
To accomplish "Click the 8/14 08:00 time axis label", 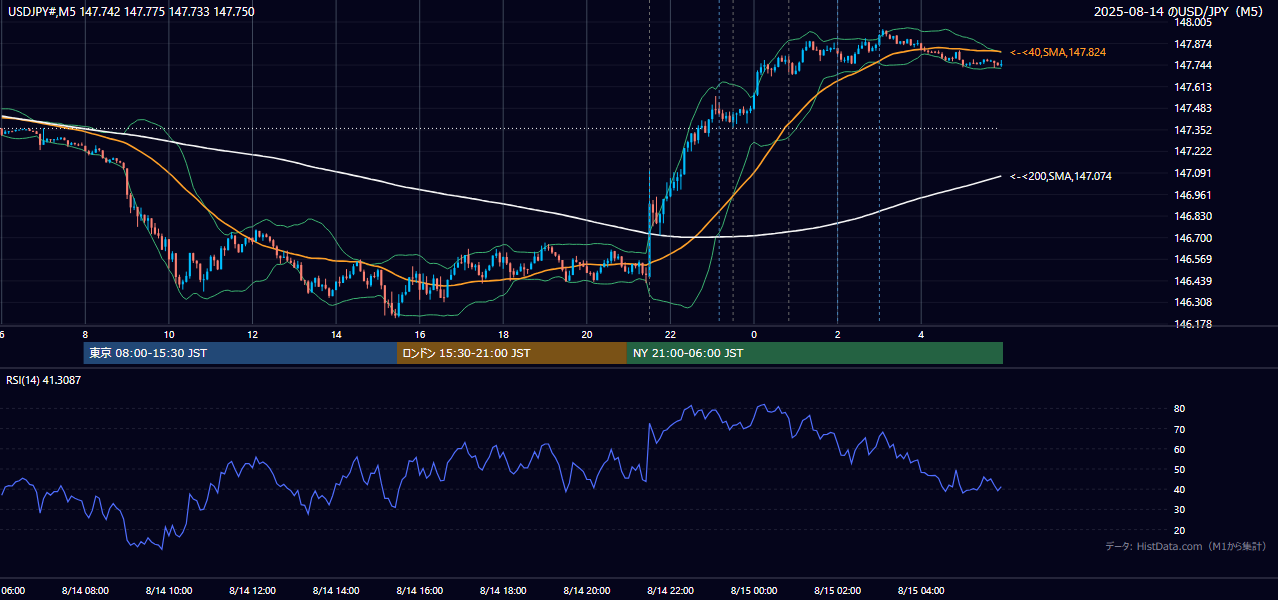I will [85, 591].
